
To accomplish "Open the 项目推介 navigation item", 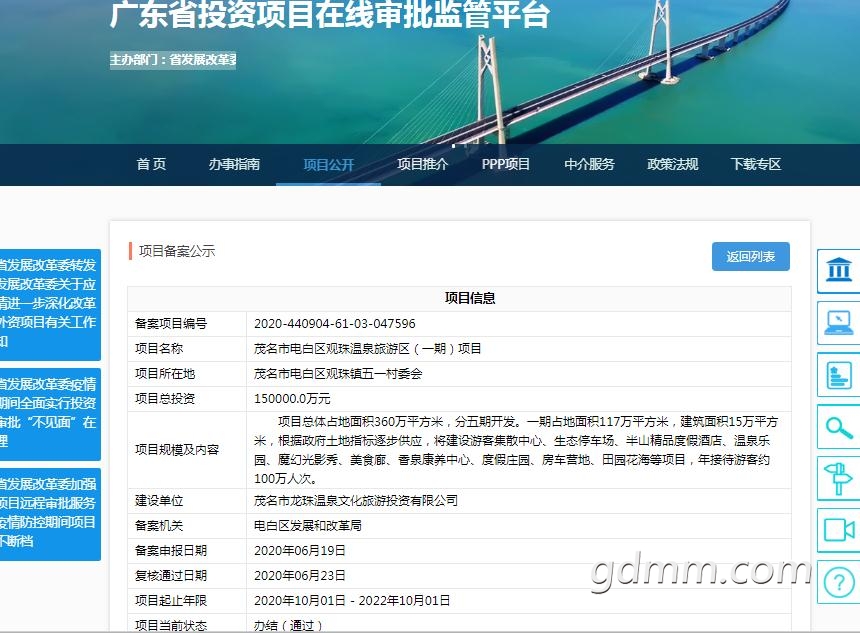I will pyautogui.click(x=422, y=164).
